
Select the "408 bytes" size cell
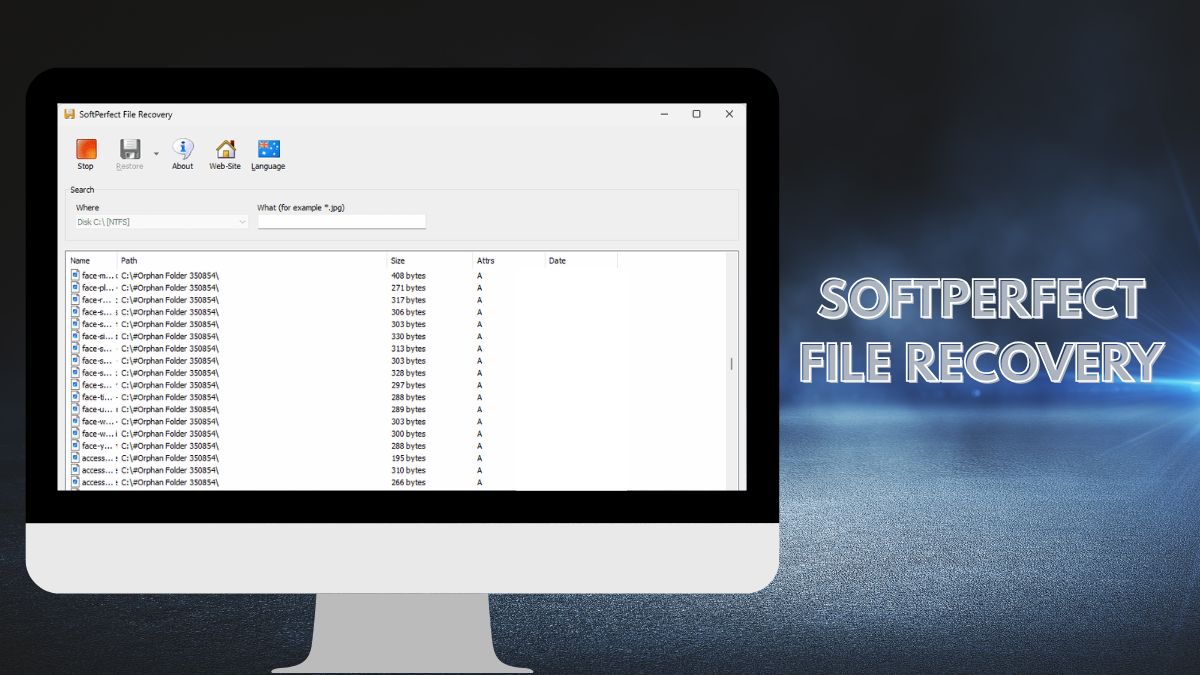click(408, 275)
